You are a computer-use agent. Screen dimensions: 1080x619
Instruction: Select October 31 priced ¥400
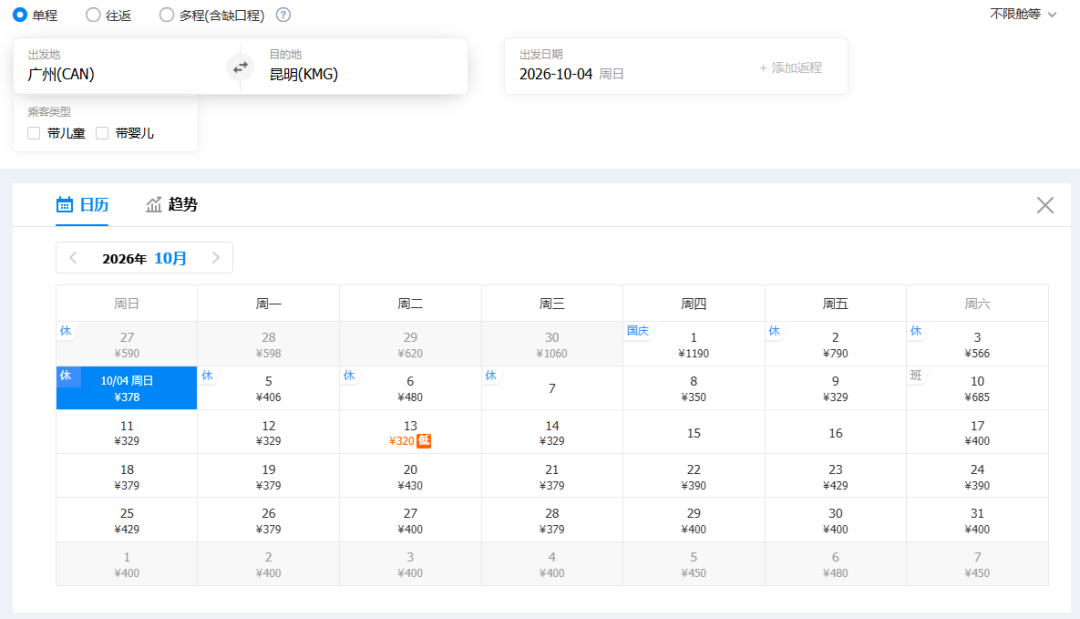[x=977, y=521]
